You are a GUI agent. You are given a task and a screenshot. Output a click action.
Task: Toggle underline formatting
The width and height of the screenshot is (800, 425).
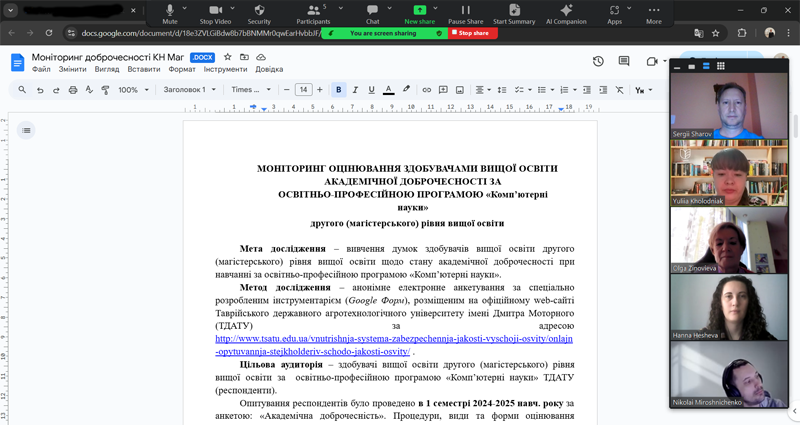click(x=371, y=90)
